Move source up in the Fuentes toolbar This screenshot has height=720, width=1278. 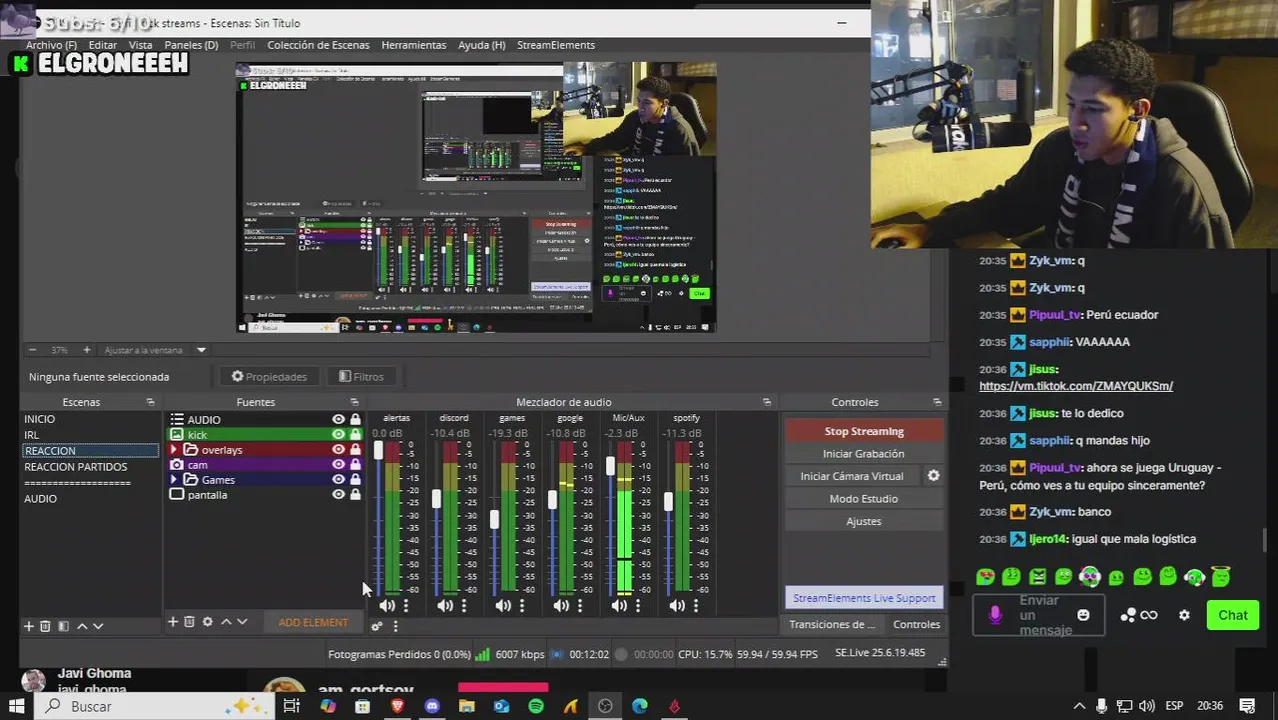click(x=226, y=622)
